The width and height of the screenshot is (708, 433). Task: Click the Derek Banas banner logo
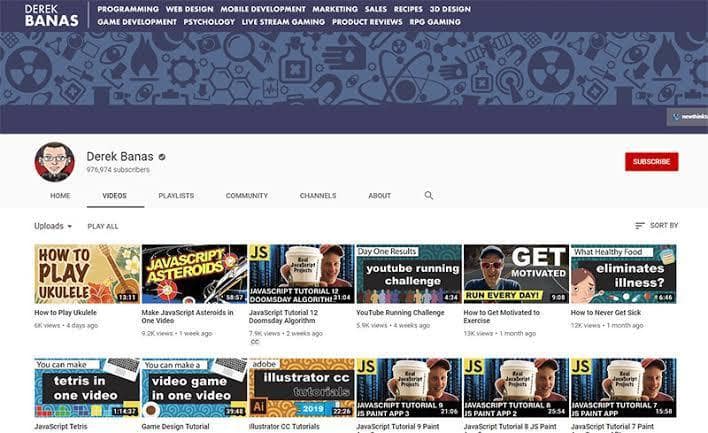point(51,15)
